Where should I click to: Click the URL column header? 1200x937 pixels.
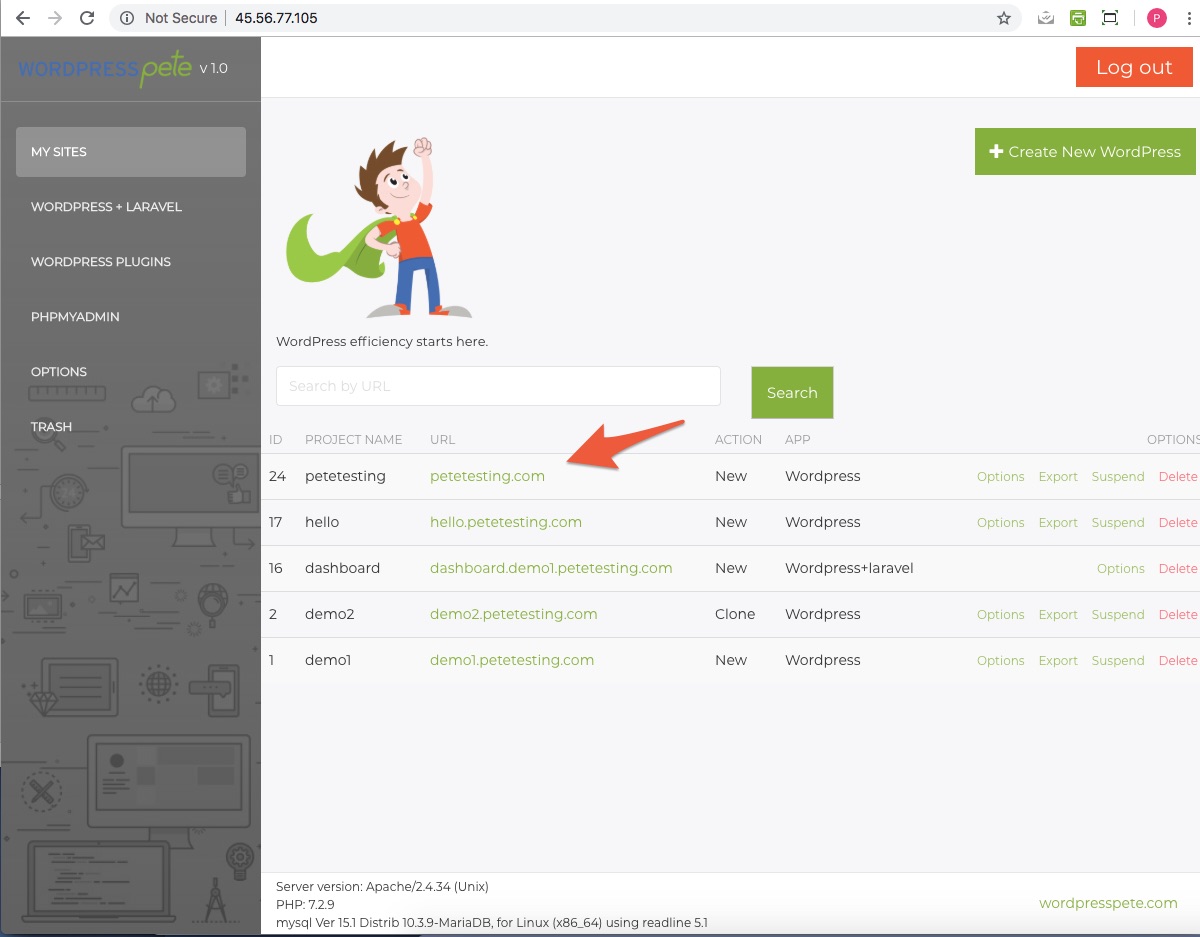442,440
